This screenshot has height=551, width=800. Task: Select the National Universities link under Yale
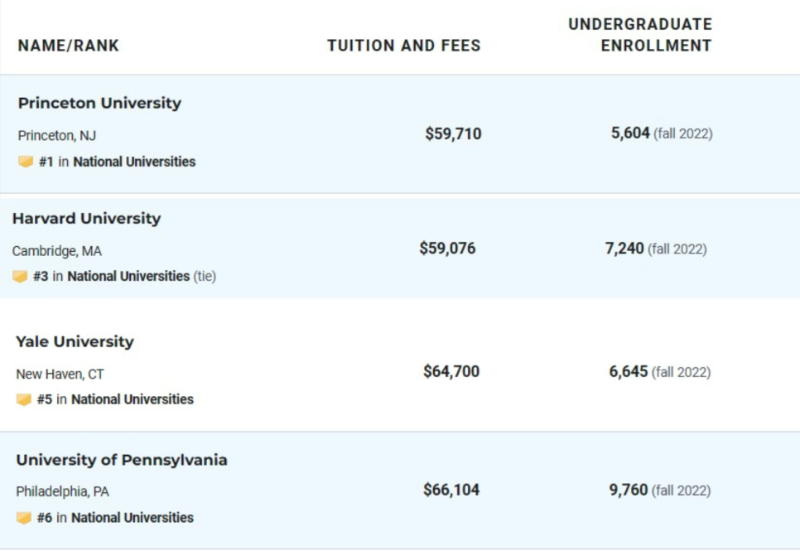(x=132, y=399)
